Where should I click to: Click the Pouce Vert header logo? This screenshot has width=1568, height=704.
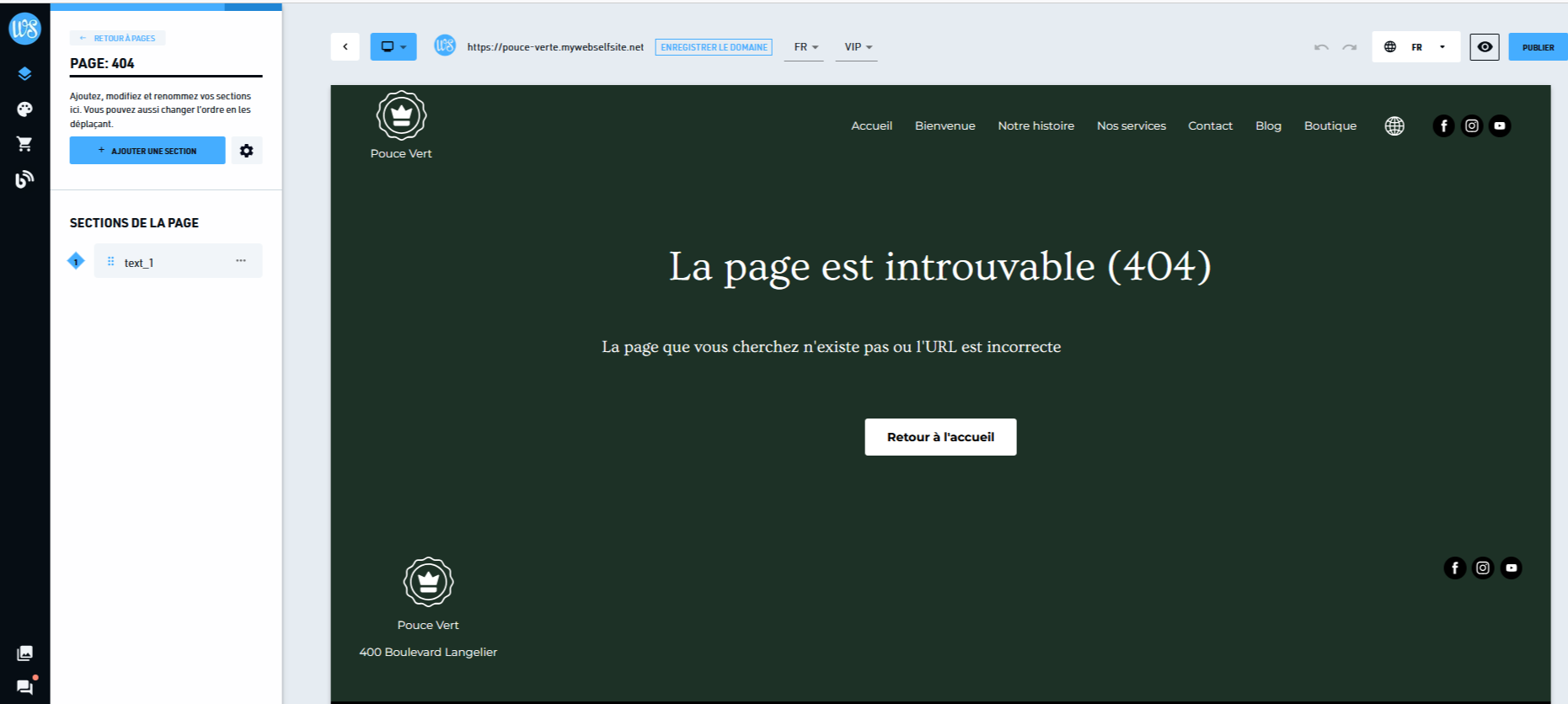click(401, 115)
